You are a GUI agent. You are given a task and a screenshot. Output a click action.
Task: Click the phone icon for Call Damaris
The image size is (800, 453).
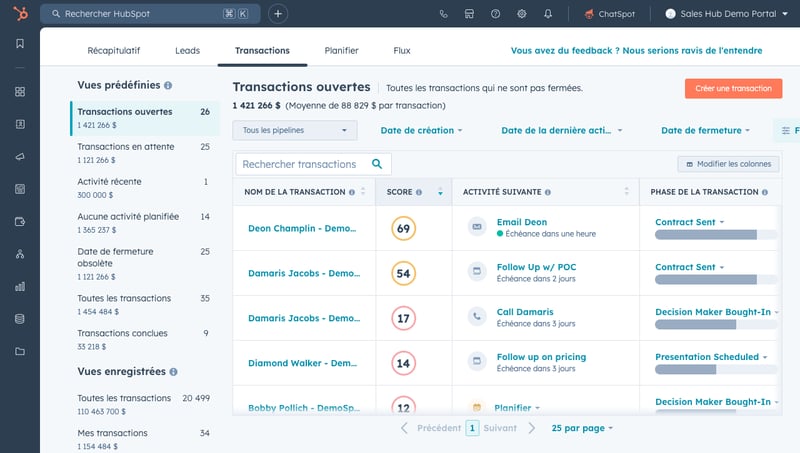click(477, 316)
